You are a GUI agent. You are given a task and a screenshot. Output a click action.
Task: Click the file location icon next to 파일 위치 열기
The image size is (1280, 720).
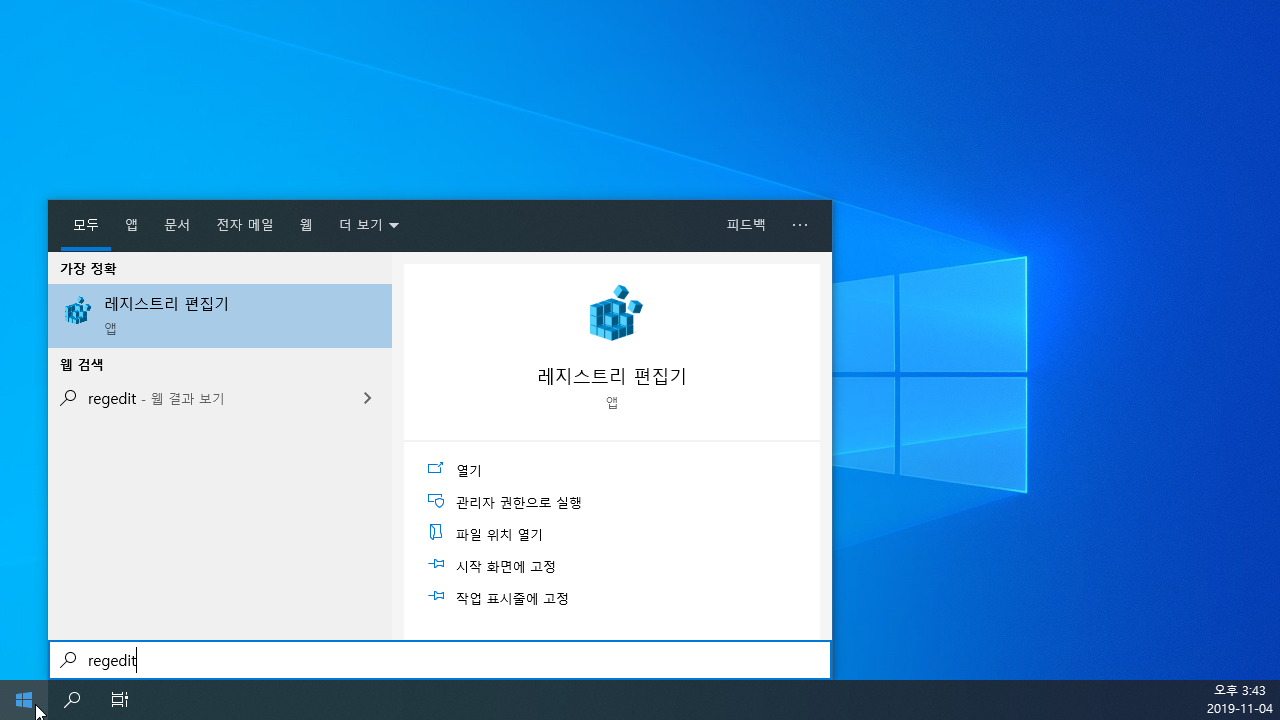pyautogui.click(x=435, y=533)
